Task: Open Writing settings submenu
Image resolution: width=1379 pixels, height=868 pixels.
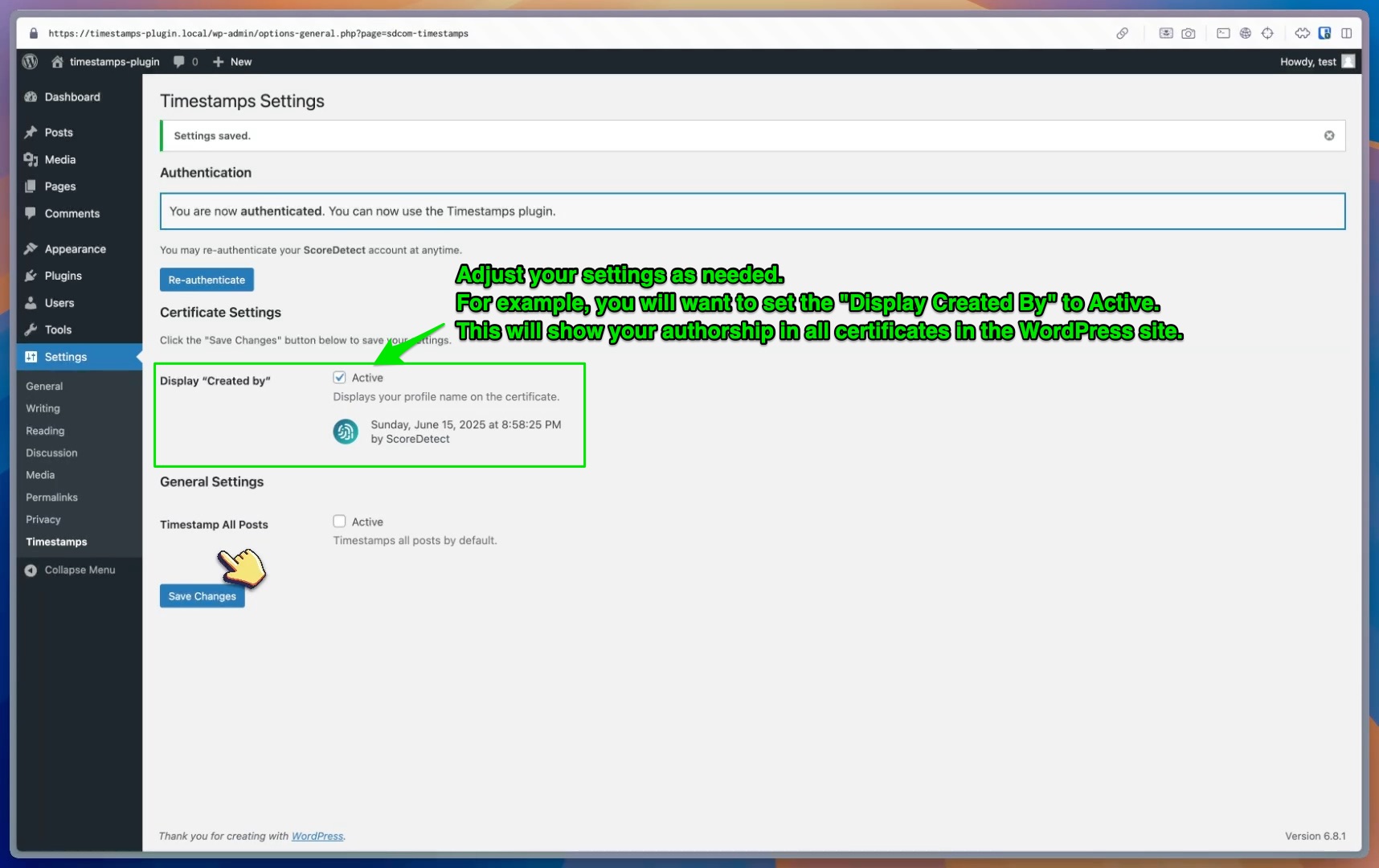Action: coord(43,408)
